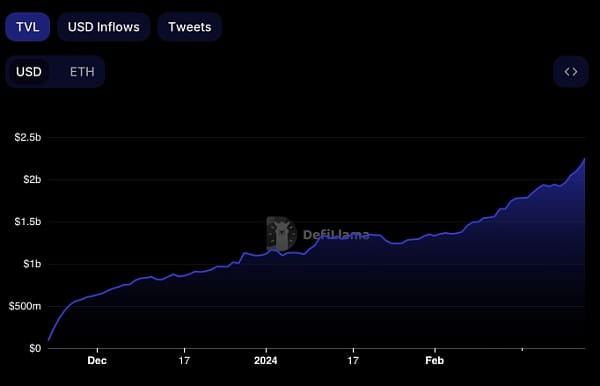The width and height of the screenshot is (600, 386).
Task: Click the Feb x-axis label
Action: point(435,360)
